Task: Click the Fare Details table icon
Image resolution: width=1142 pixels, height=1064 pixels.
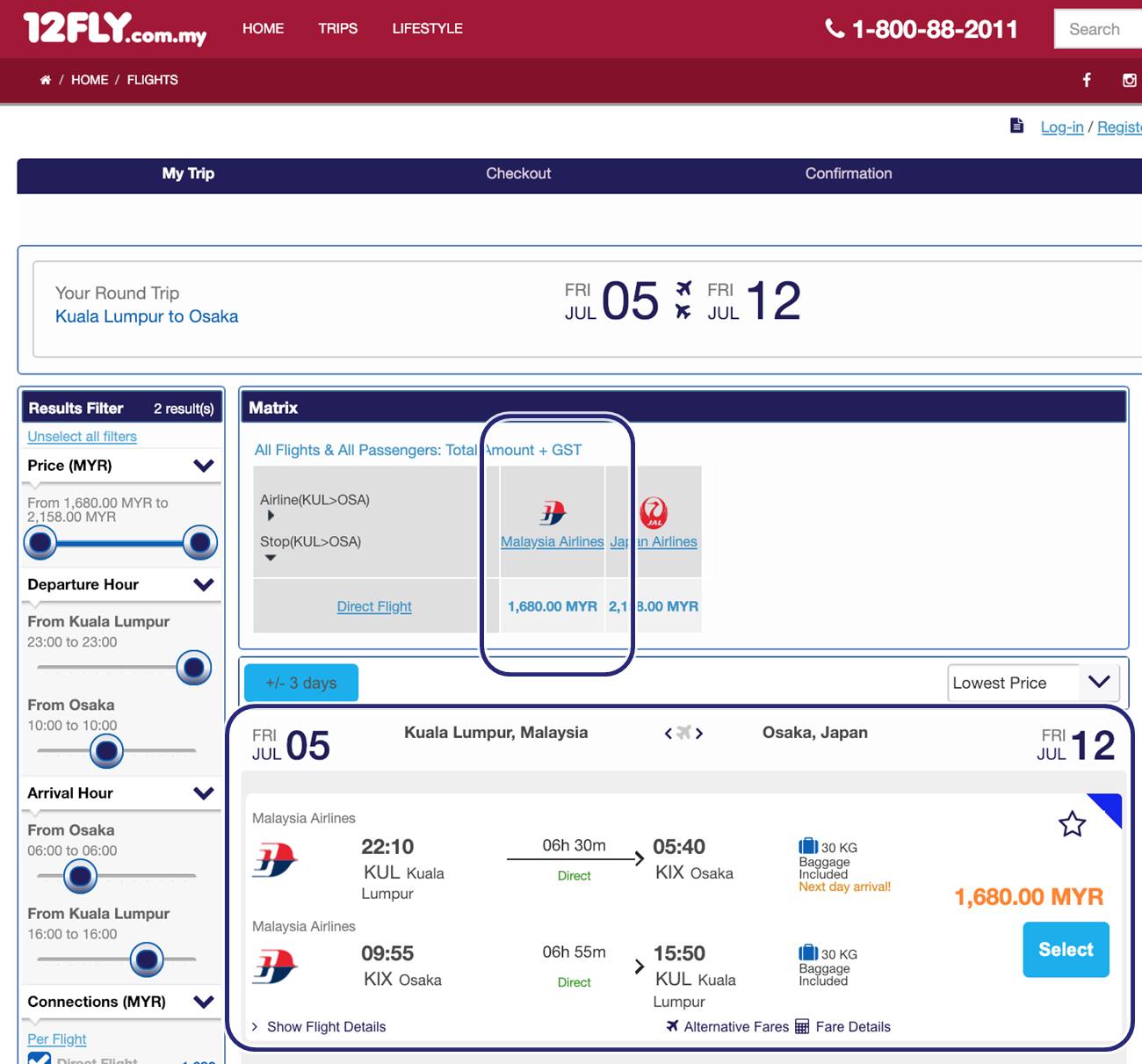Action: pyautogui.click(x=802, y=1026)
